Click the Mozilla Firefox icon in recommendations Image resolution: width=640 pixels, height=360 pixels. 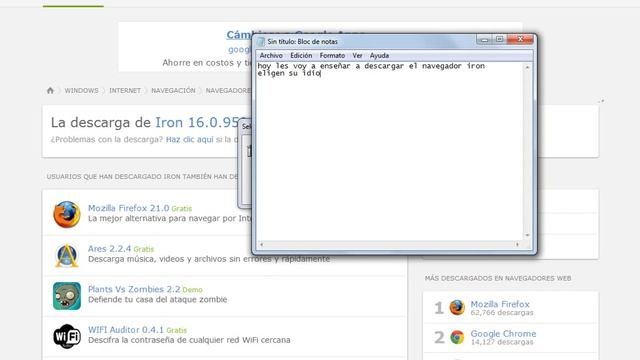[67, 214]
